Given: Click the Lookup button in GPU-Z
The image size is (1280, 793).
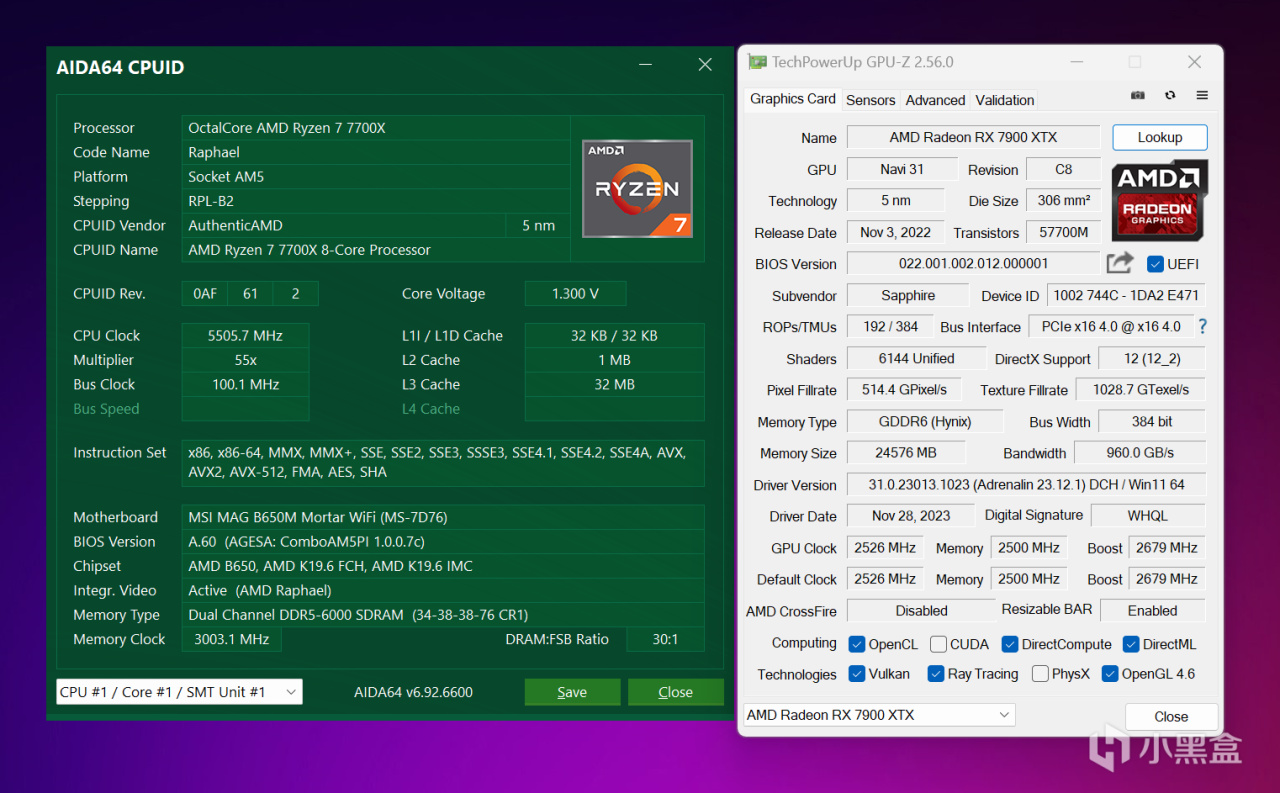Looking at the screenshot, I should tap(1160, 137).
